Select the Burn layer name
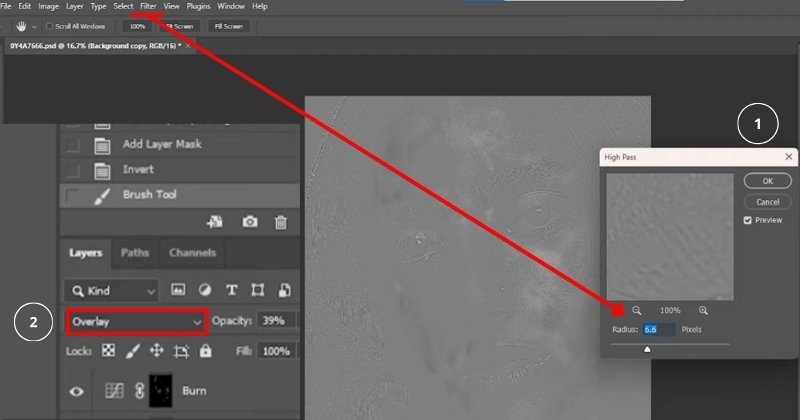The width and height of the screenshot is (800, 420). click(x=194, y=391)
